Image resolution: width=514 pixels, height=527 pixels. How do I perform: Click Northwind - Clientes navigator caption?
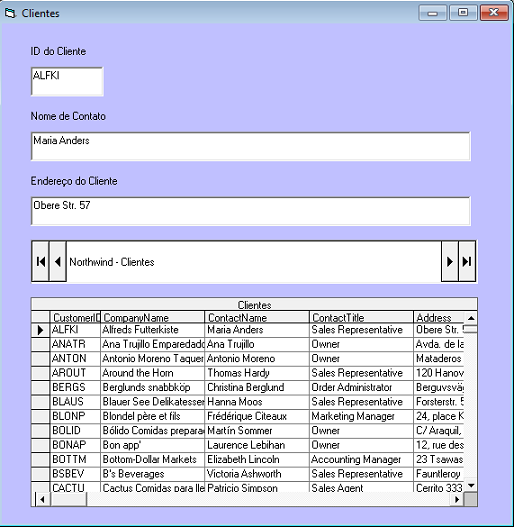click(x=112, y=262)
